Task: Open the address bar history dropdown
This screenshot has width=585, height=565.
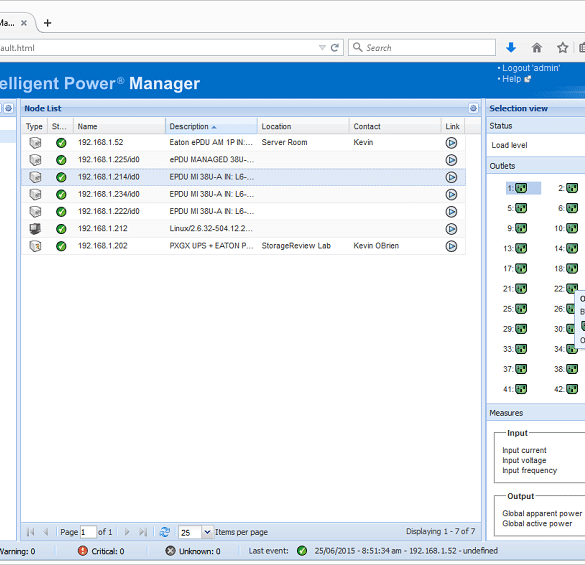Action: (x=322, y=47)
